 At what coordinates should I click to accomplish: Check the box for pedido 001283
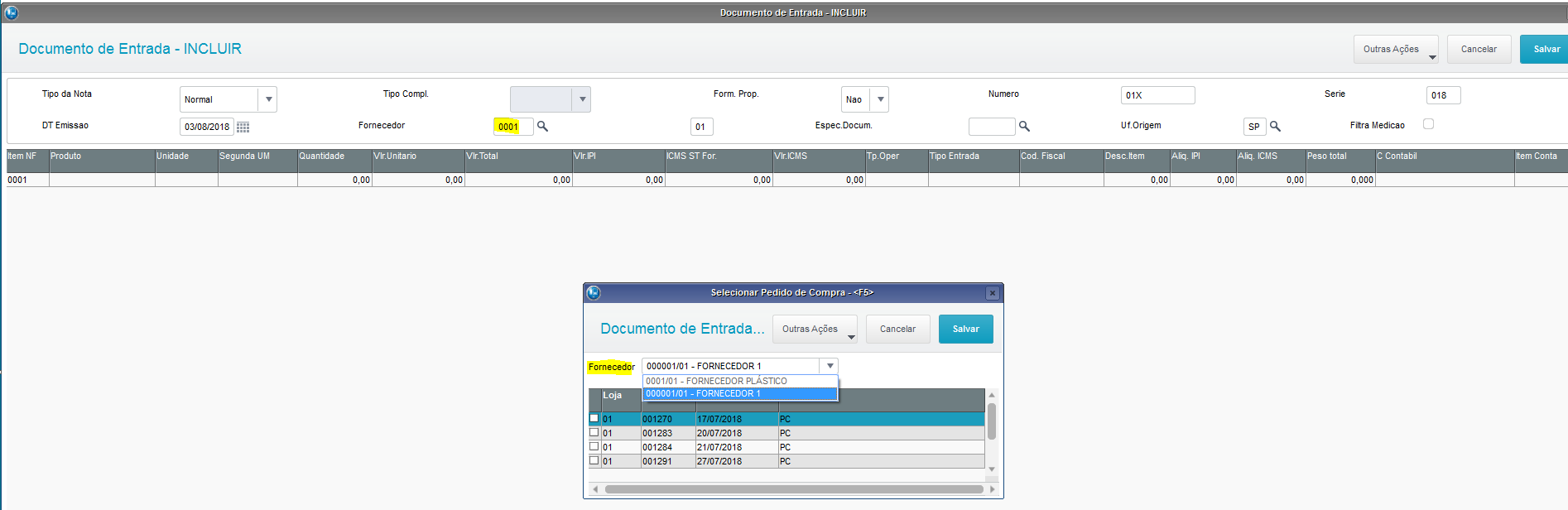[x=594, y=432]
